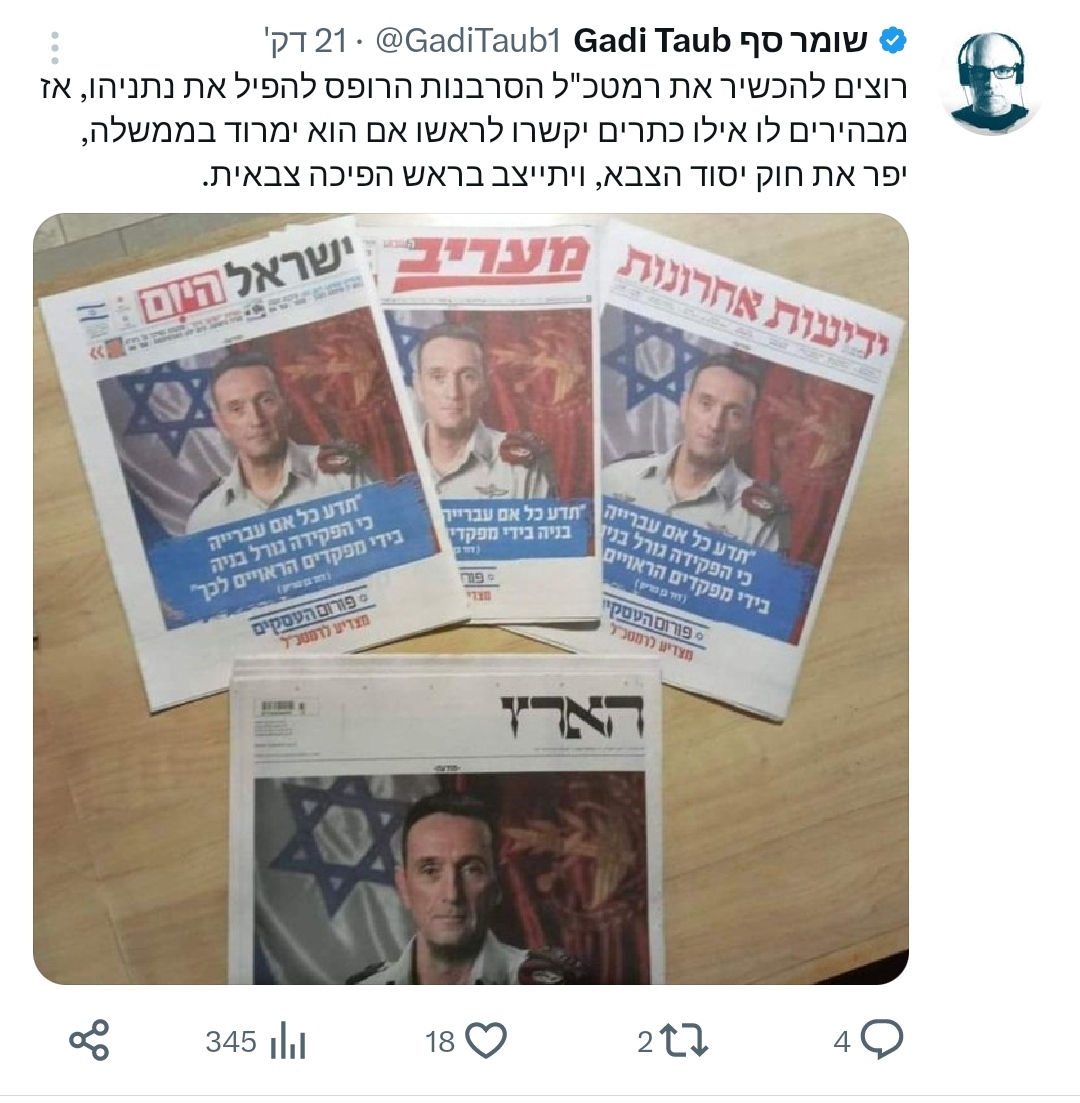Click the @GadiTaub1 handle link
1080x1103 pixels.
coord(469,42)
